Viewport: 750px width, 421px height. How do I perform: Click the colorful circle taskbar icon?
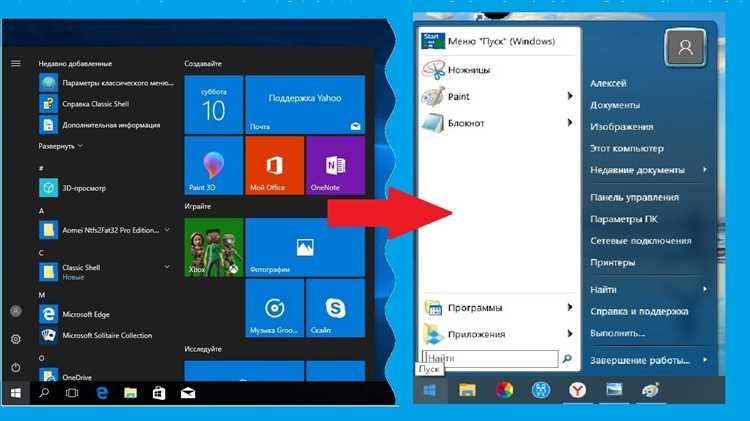coord(504,390)
